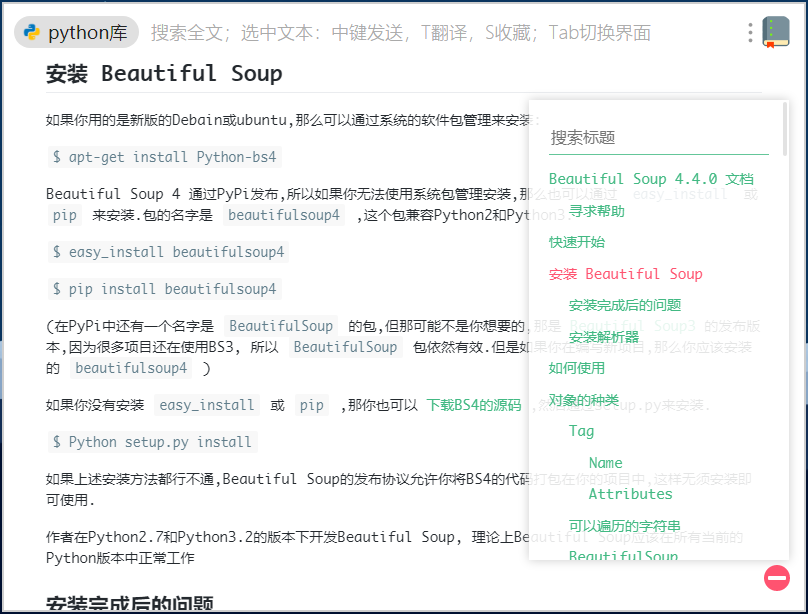808x614 pixels.
Task: Click the 安装 Beautiful Soup page heading
Action: pyautogui.click(x=164, y=74)
